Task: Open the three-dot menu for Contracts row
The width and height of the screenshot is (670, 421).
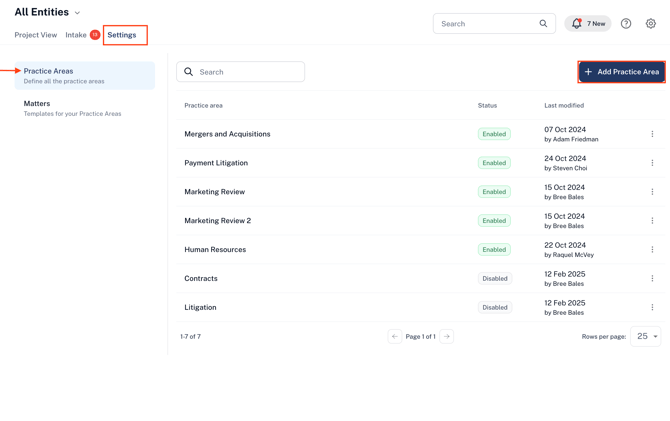Action: (x=652, y=278)
